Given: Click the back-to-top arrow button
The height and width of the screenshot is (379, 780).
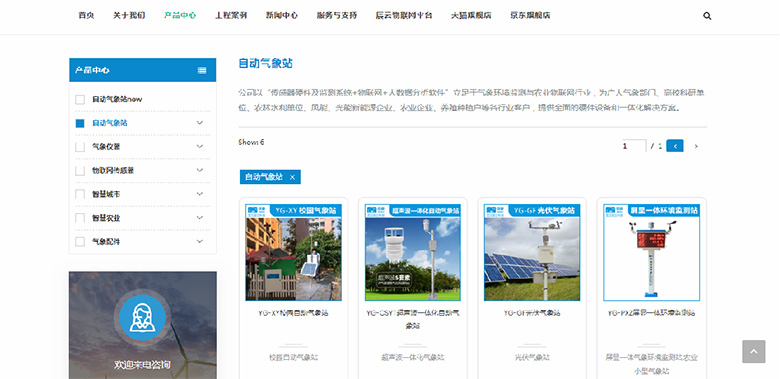Looking at the screenshot, I should [x=754, y=352].
